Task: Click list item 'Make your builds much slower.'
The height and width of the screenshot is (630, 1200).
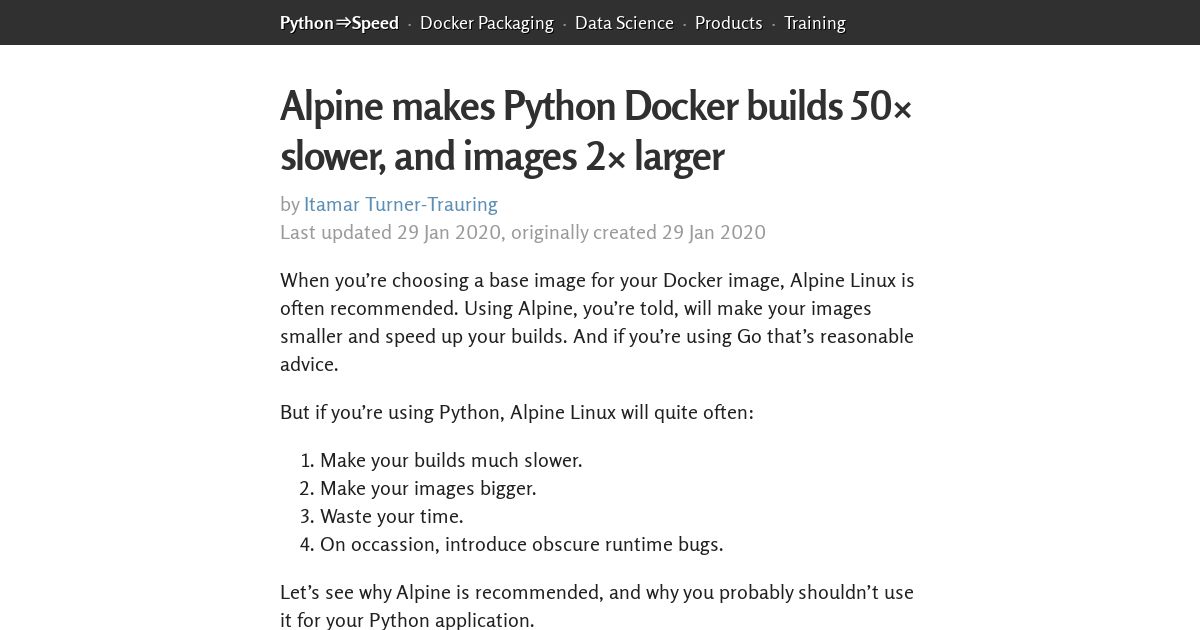Action: click(451, 460)
